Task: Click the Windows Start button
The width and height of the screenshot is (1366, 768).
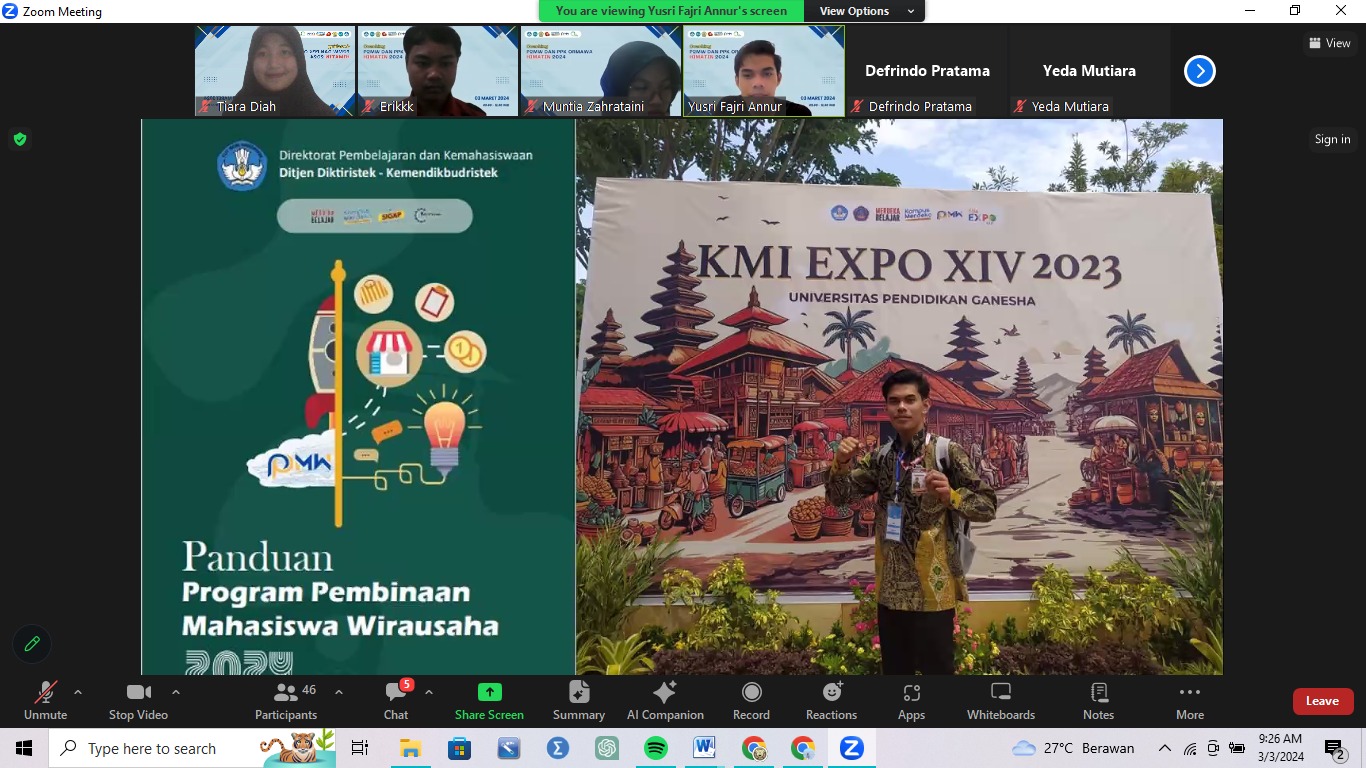Action: click(x=24, y=748)
